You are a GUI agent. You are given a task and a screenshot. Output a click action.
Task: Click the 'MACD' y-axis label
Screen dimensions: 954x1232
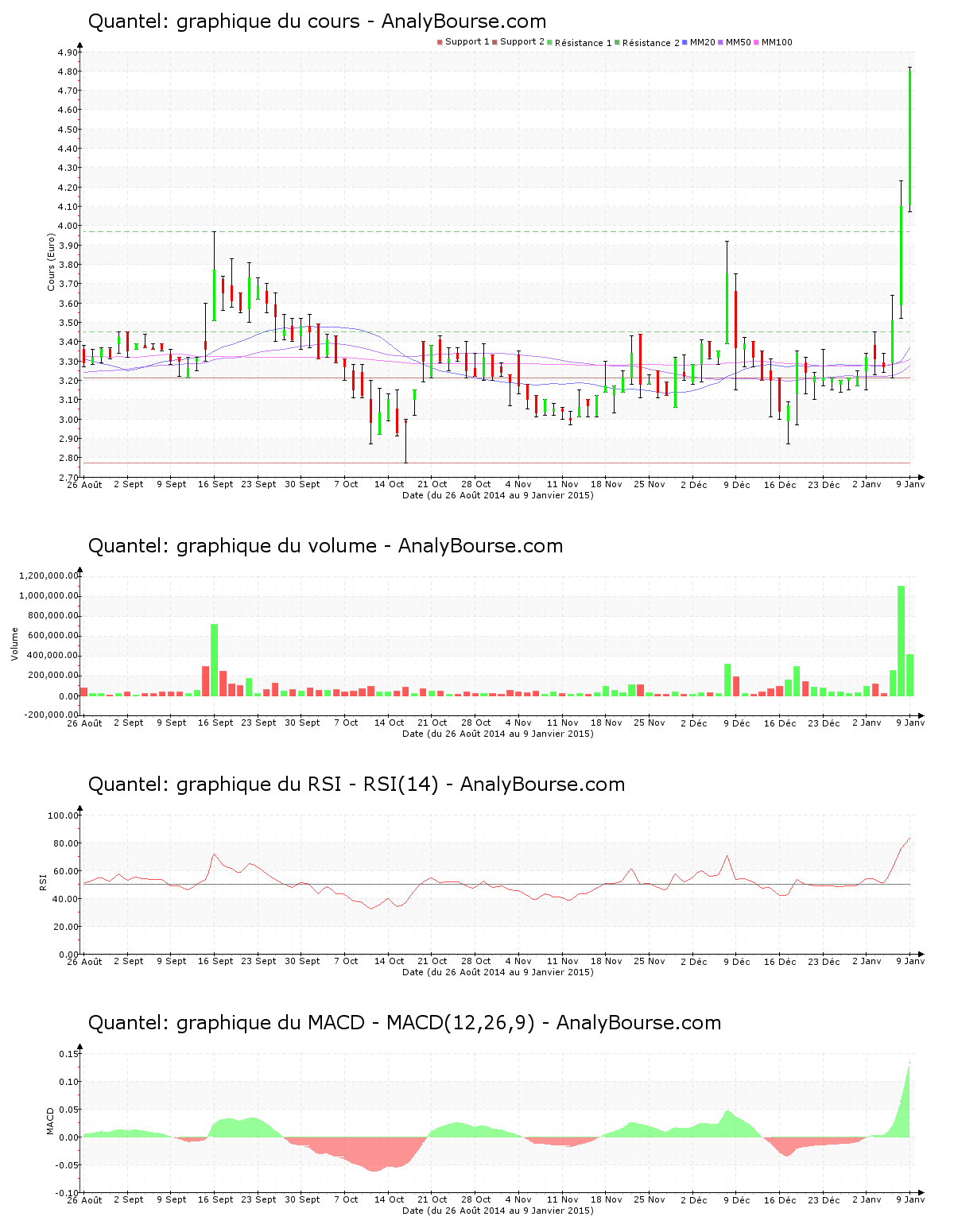51,1121
